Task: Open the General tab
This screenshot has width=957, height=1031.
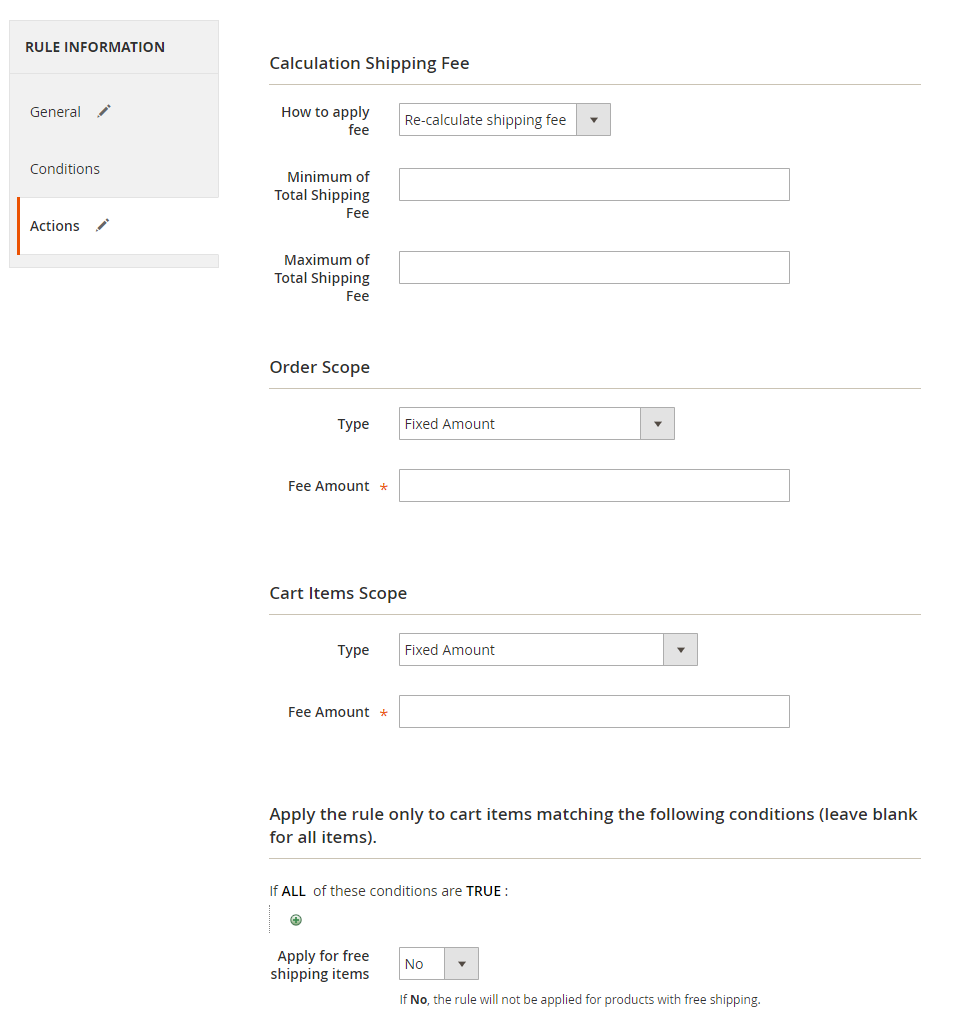Action: (55, 112)
